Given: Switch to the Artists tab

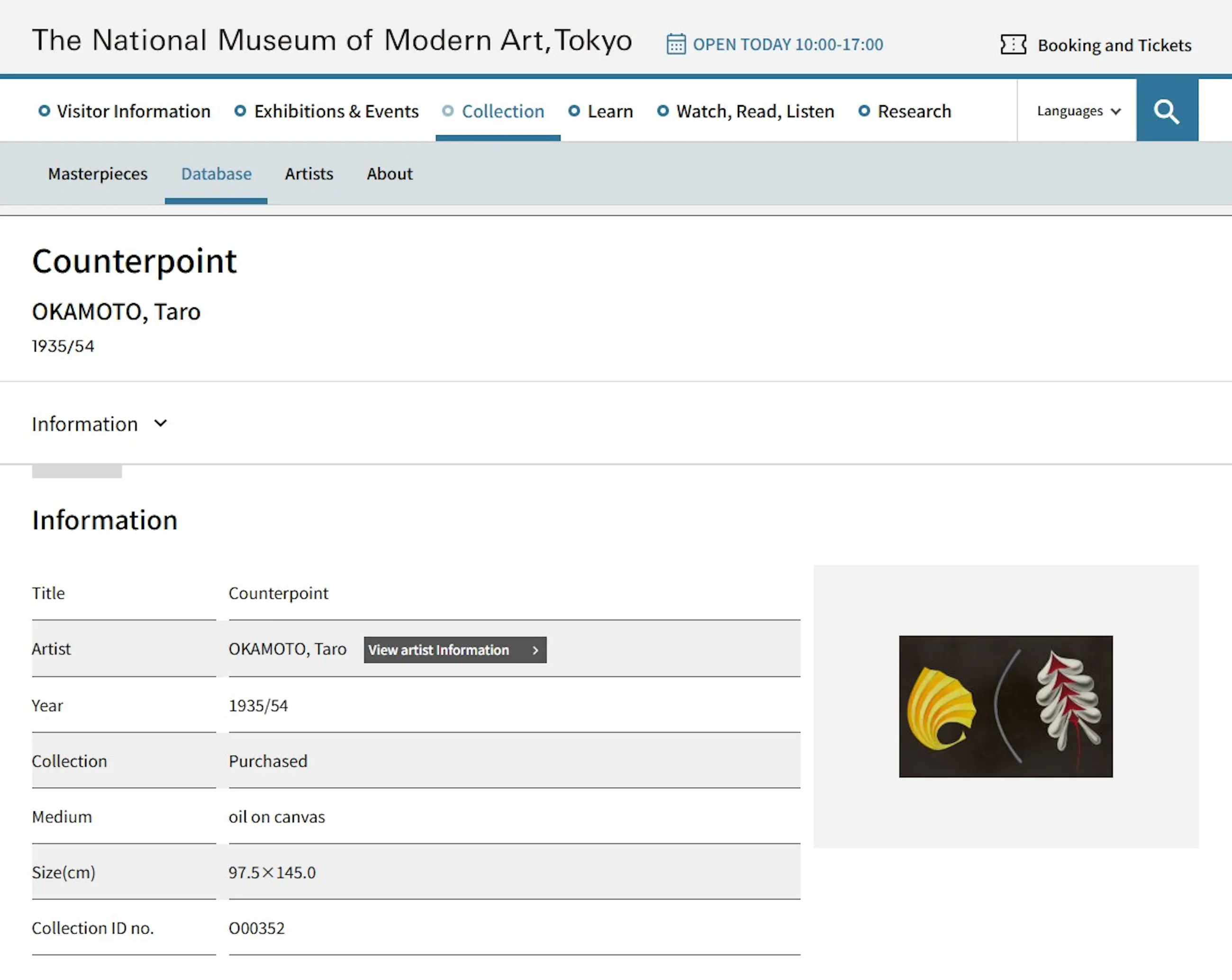Looking at the screenshot, I should pos(308,174).
